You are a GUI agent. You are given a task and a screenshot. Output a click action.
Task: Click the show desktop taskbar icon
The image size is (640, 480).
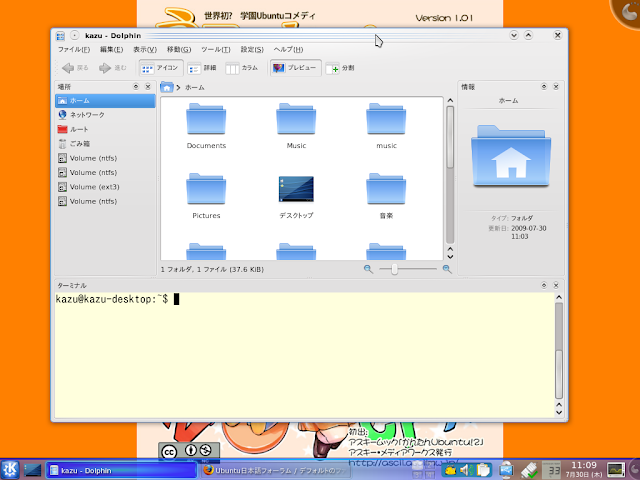tap(32, 470)
